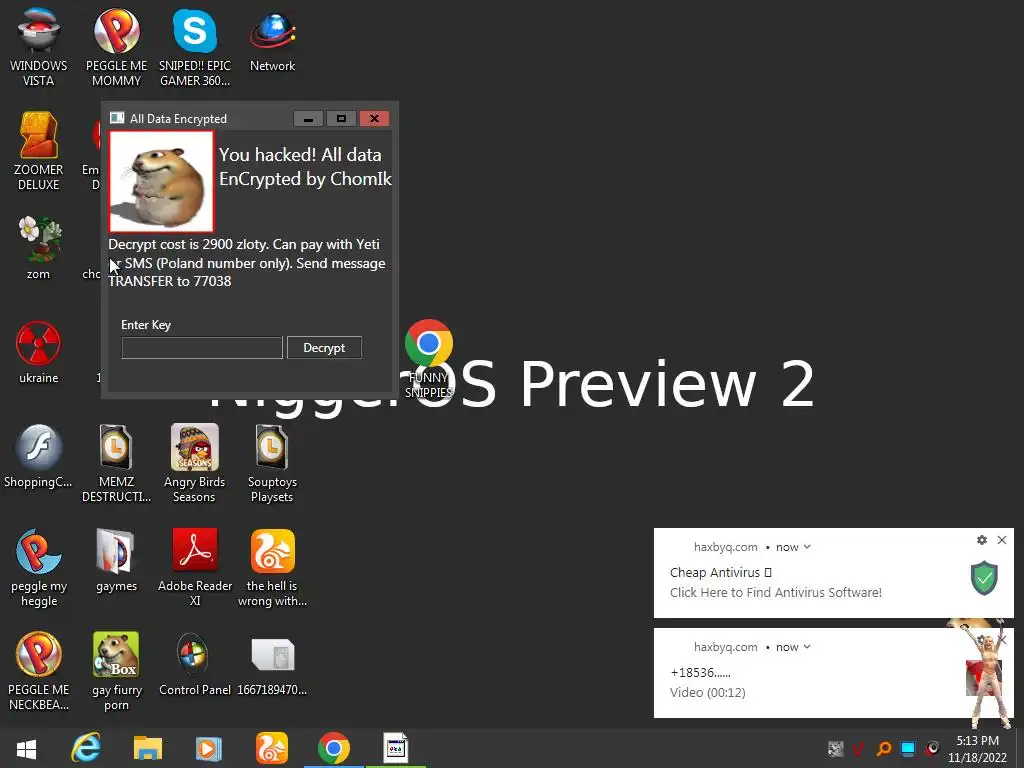The height and width of the screenshot is (768, 1024).
Task: Maximize the All Data Encrypted window
Action: pyautogui.click(x=341, y=118)
